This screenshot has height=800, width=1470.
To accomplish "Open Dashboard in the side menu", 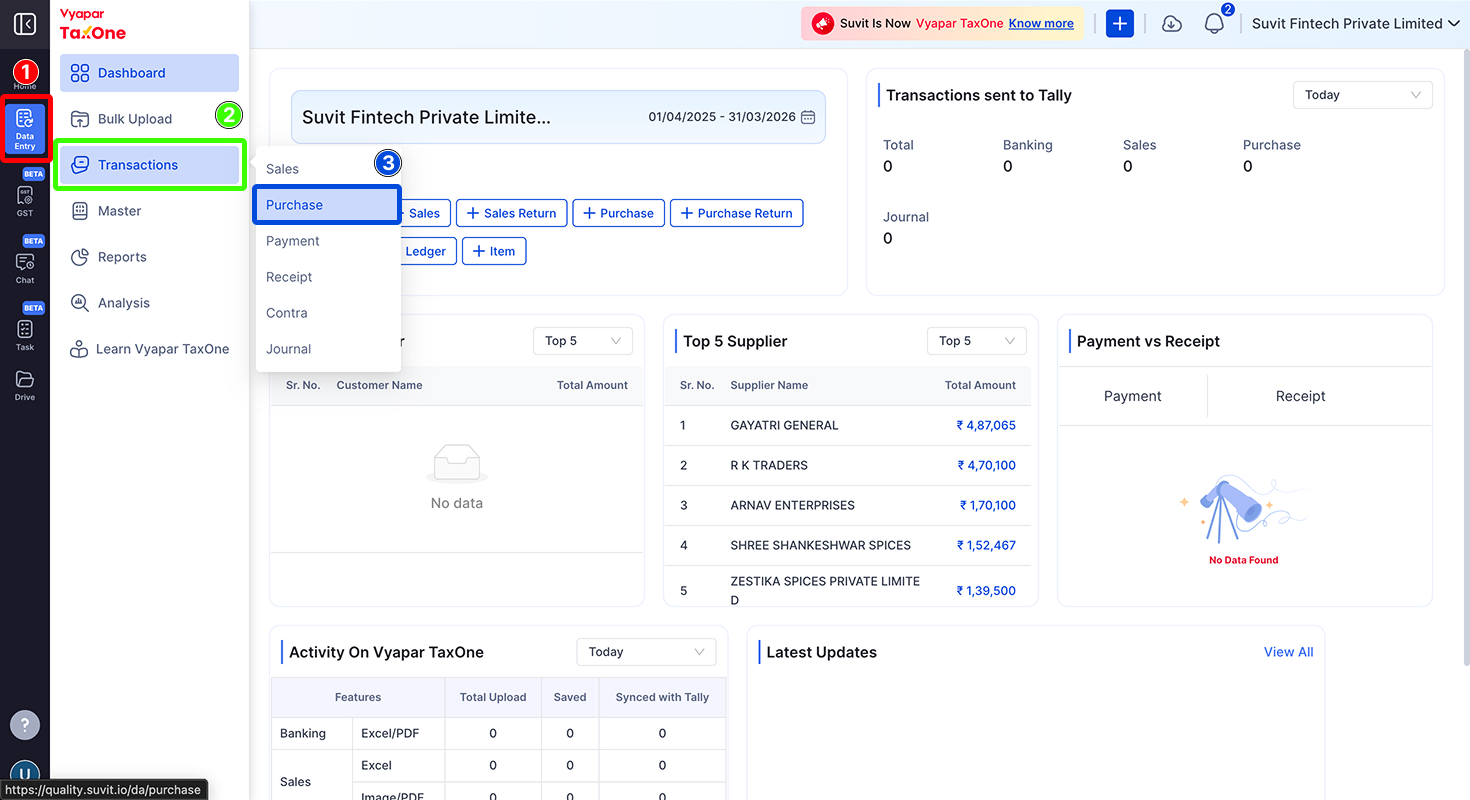I will (149, 73).
